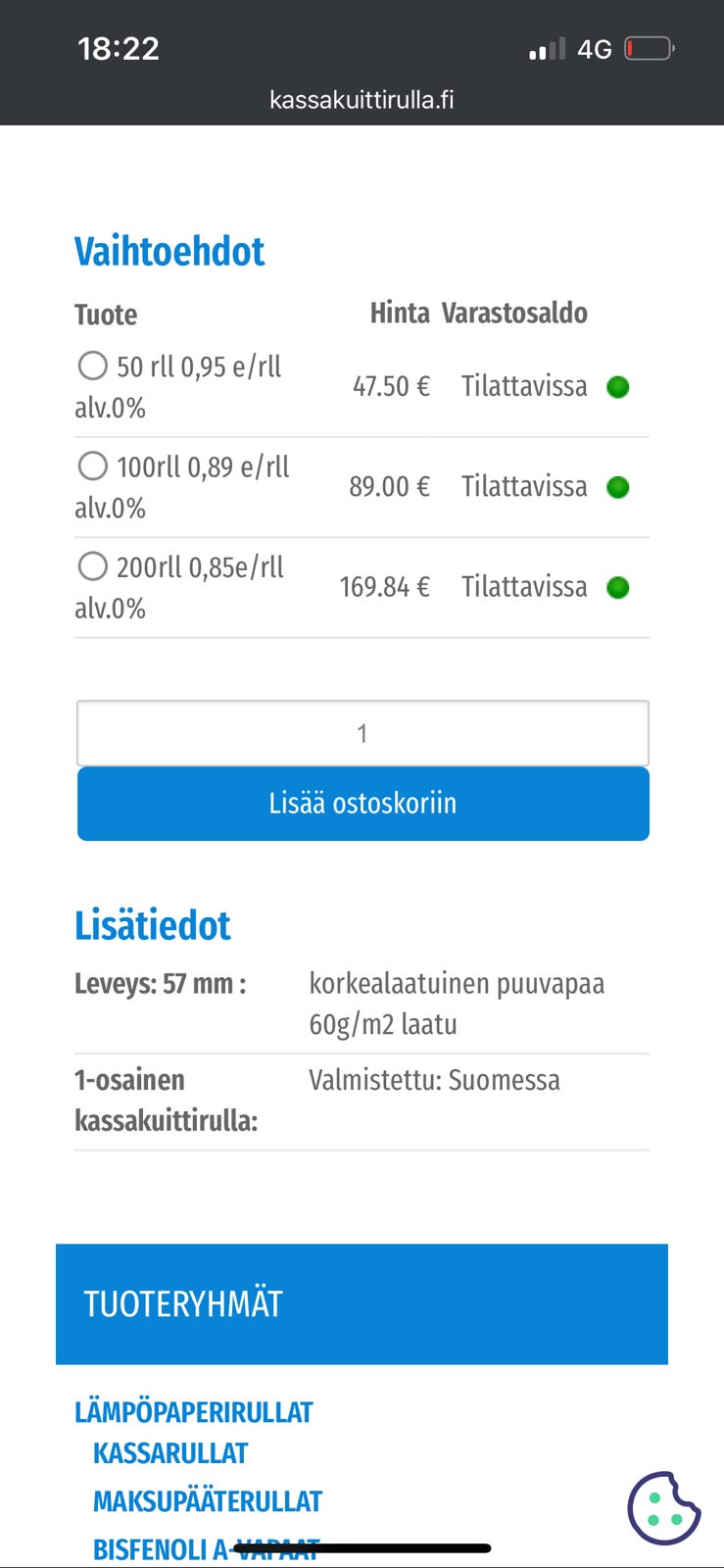Tap the Tilattavissa status for 89.00 € option
This screenshot has width=724, height=1568.
pos(524,487)
